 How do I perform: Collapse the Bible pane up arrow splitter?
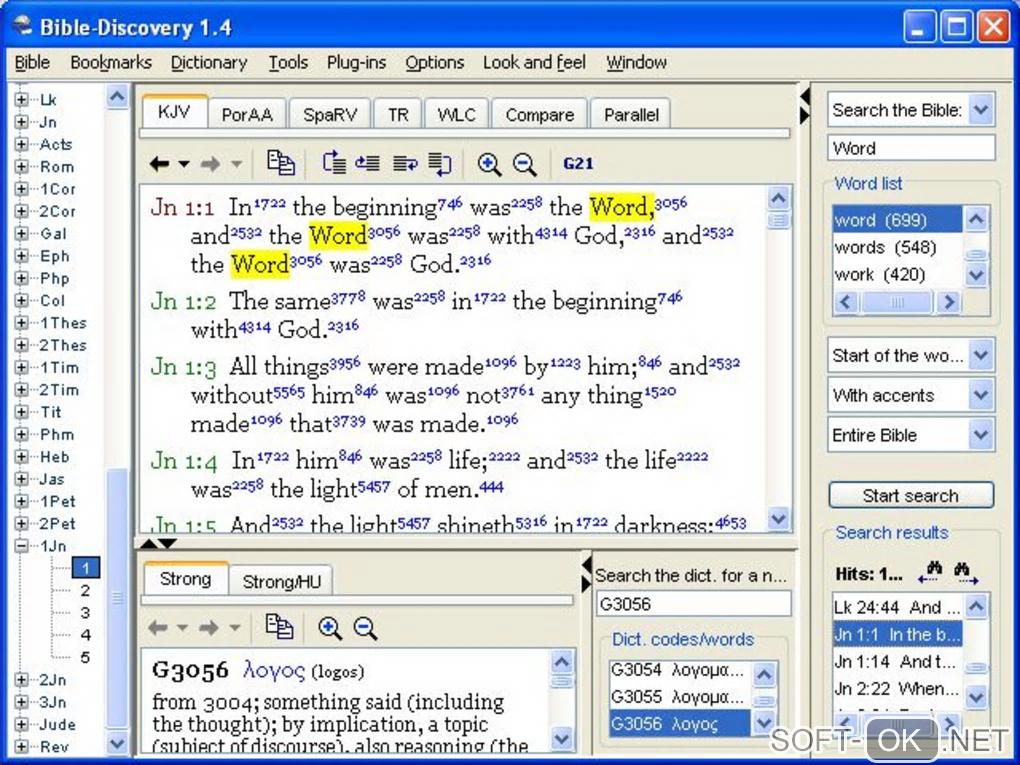[x=149, y=543]
